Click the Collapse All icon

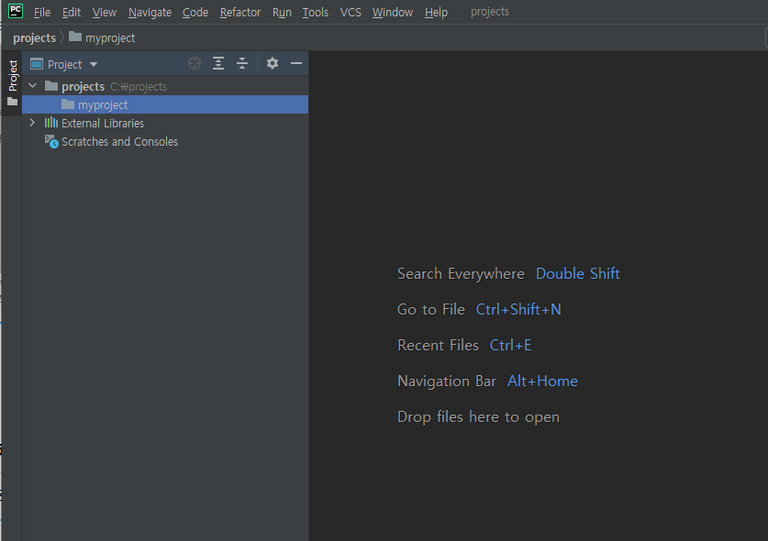242,64
